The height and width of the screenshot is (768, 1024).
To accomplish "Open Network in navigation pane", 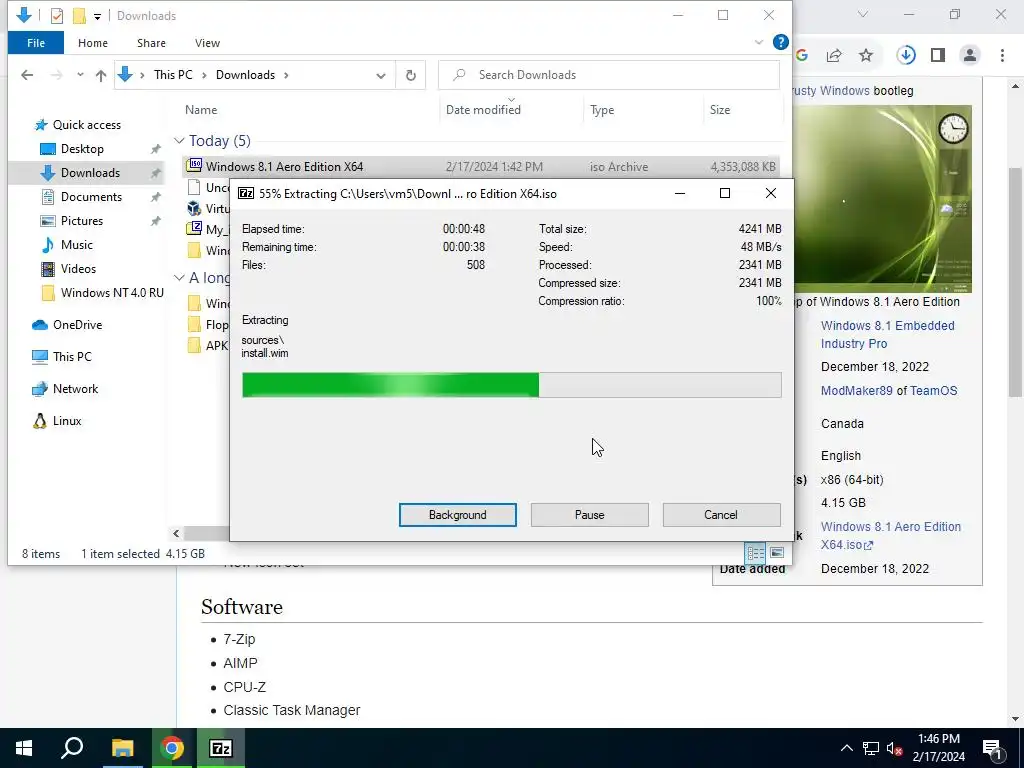I will 75,389.
